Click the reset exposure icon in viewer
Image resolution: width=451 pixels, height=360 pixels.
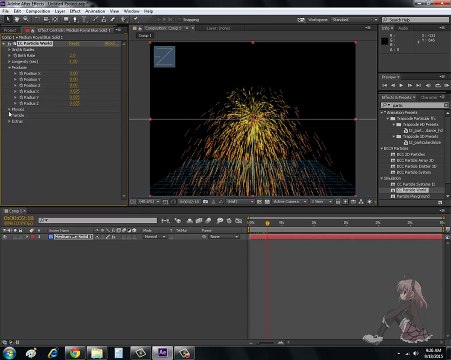(x=369, y=202)
